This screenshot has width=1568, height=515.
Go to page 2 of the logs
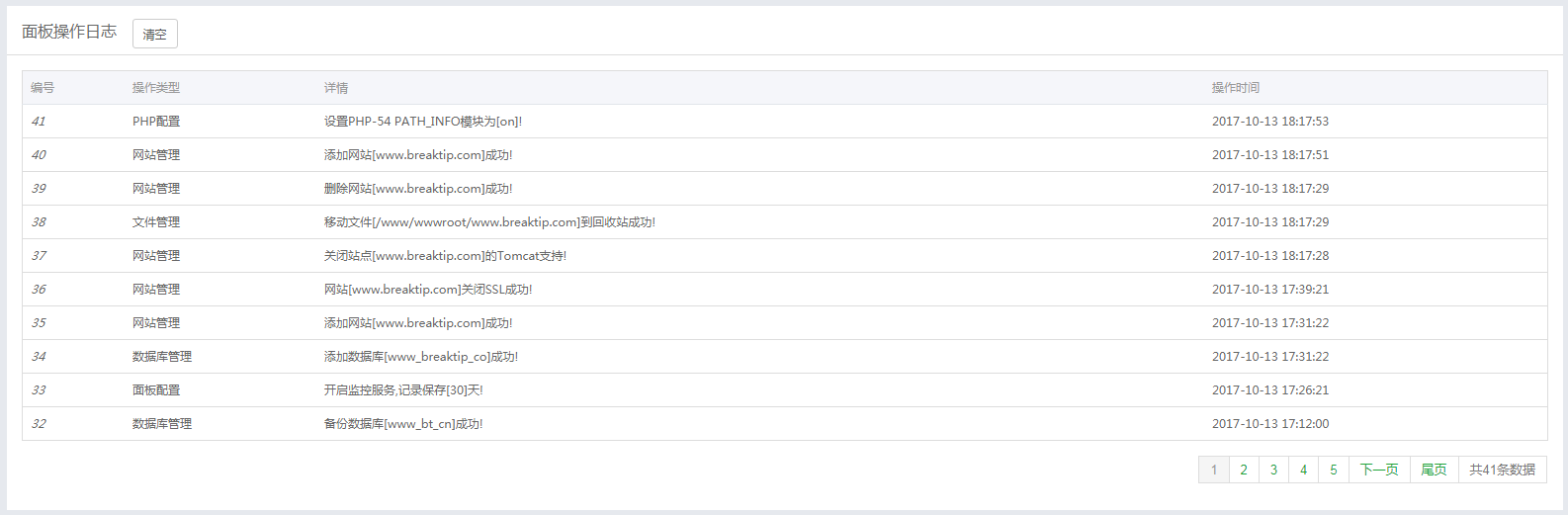pos(1244,470)
